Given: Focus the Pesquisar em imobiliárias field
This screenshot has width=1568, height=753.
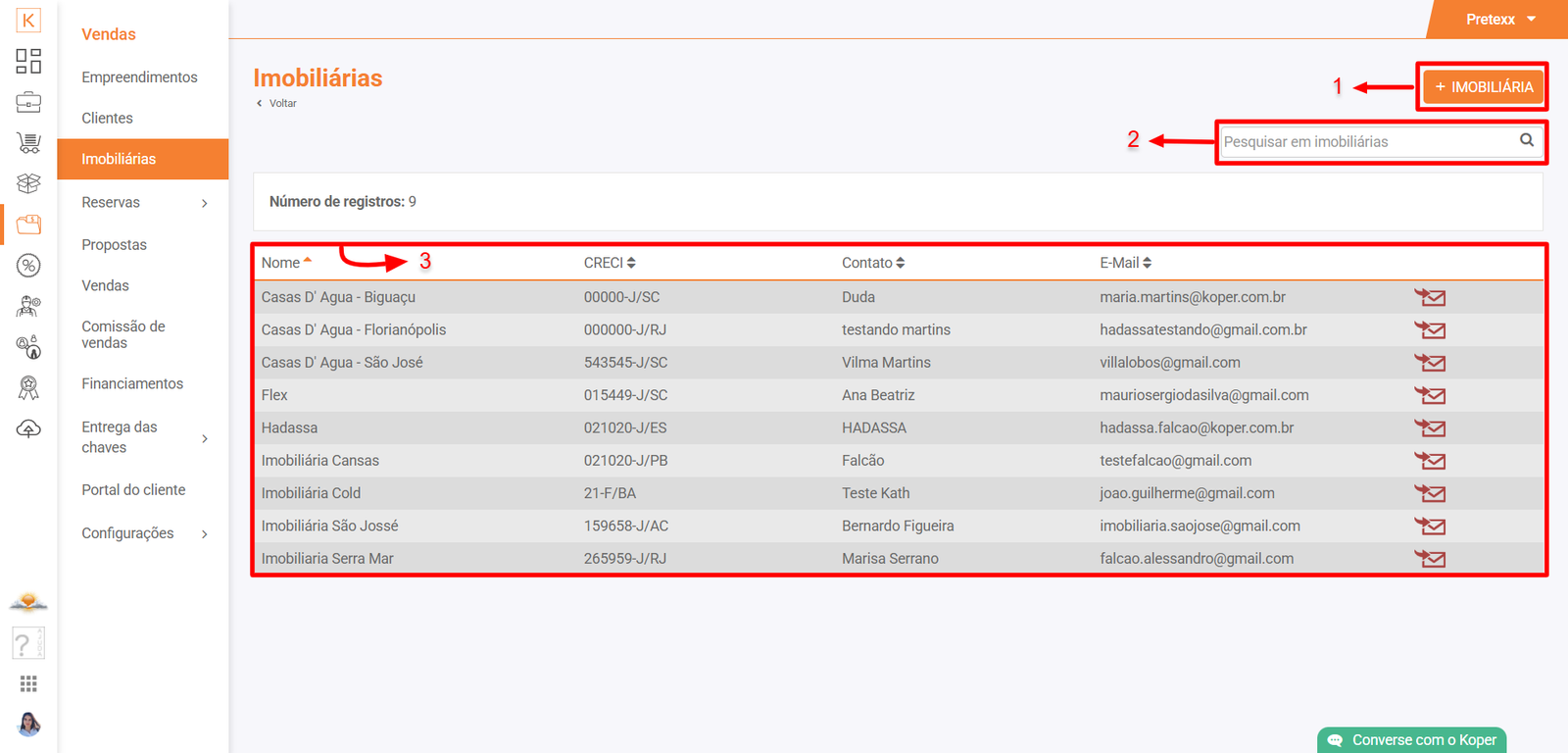Looking at the screenshot, I should point(1366,141).
